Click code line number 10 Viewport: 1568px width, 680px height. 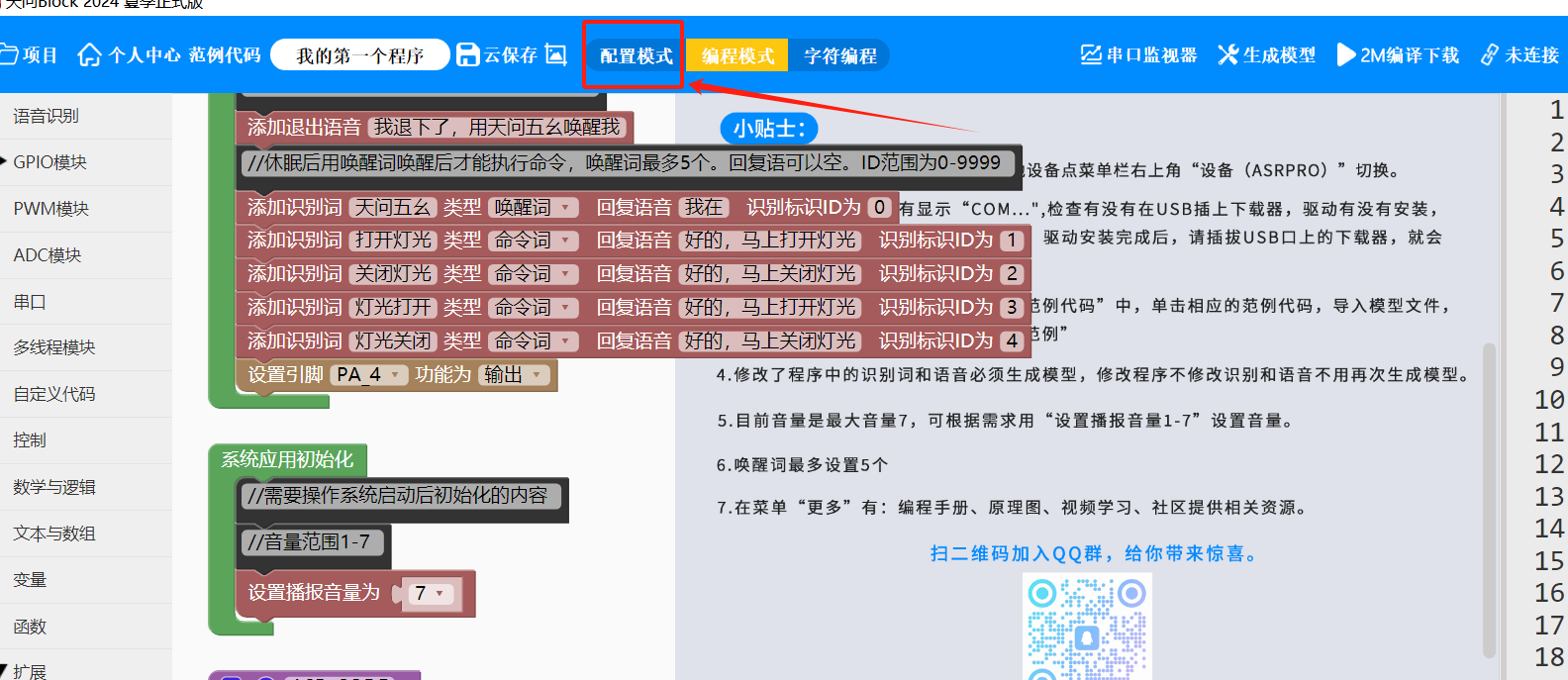[x=1549, y=400]
